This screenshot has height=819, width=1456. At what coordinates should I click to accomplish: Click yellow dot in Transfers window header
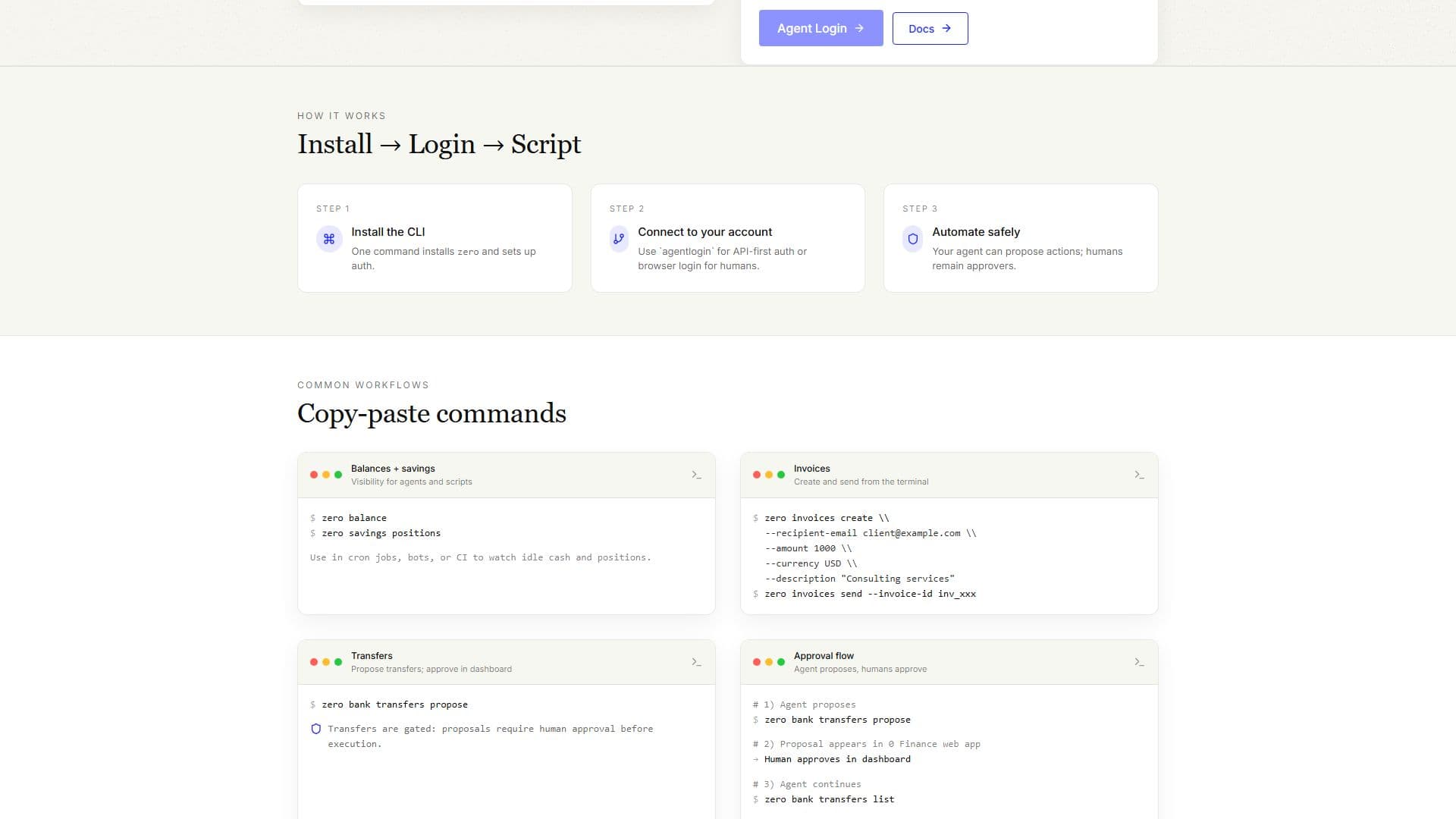point(326,662)
